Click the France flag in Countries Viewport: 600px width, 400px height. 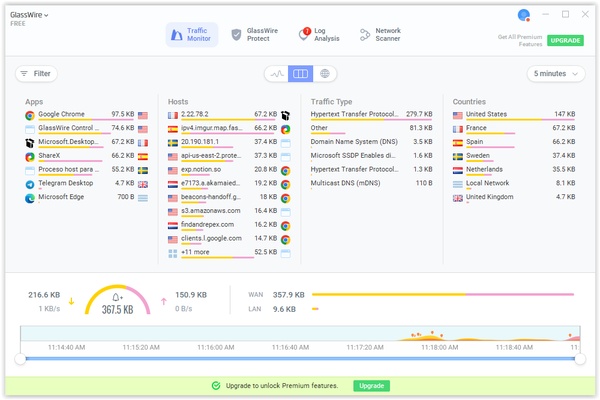[x=458, y=129]
